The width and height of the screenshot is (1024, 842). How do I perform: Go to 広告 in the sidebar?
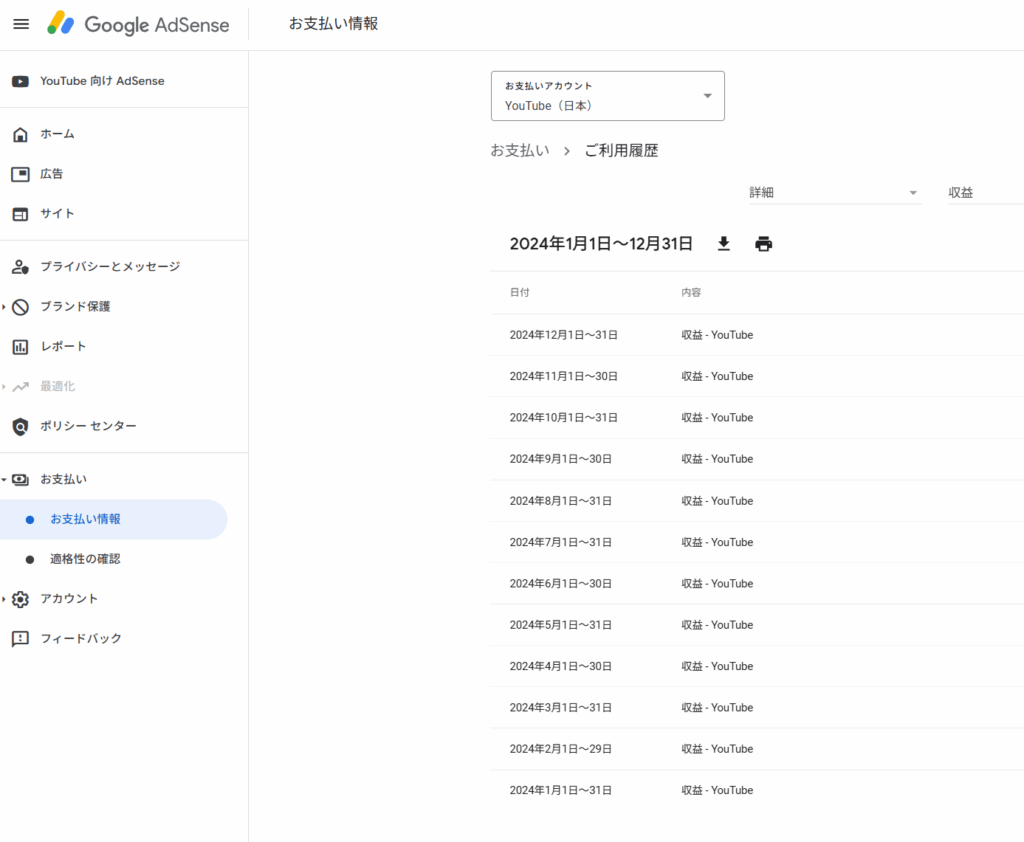[x=52, y=174]
